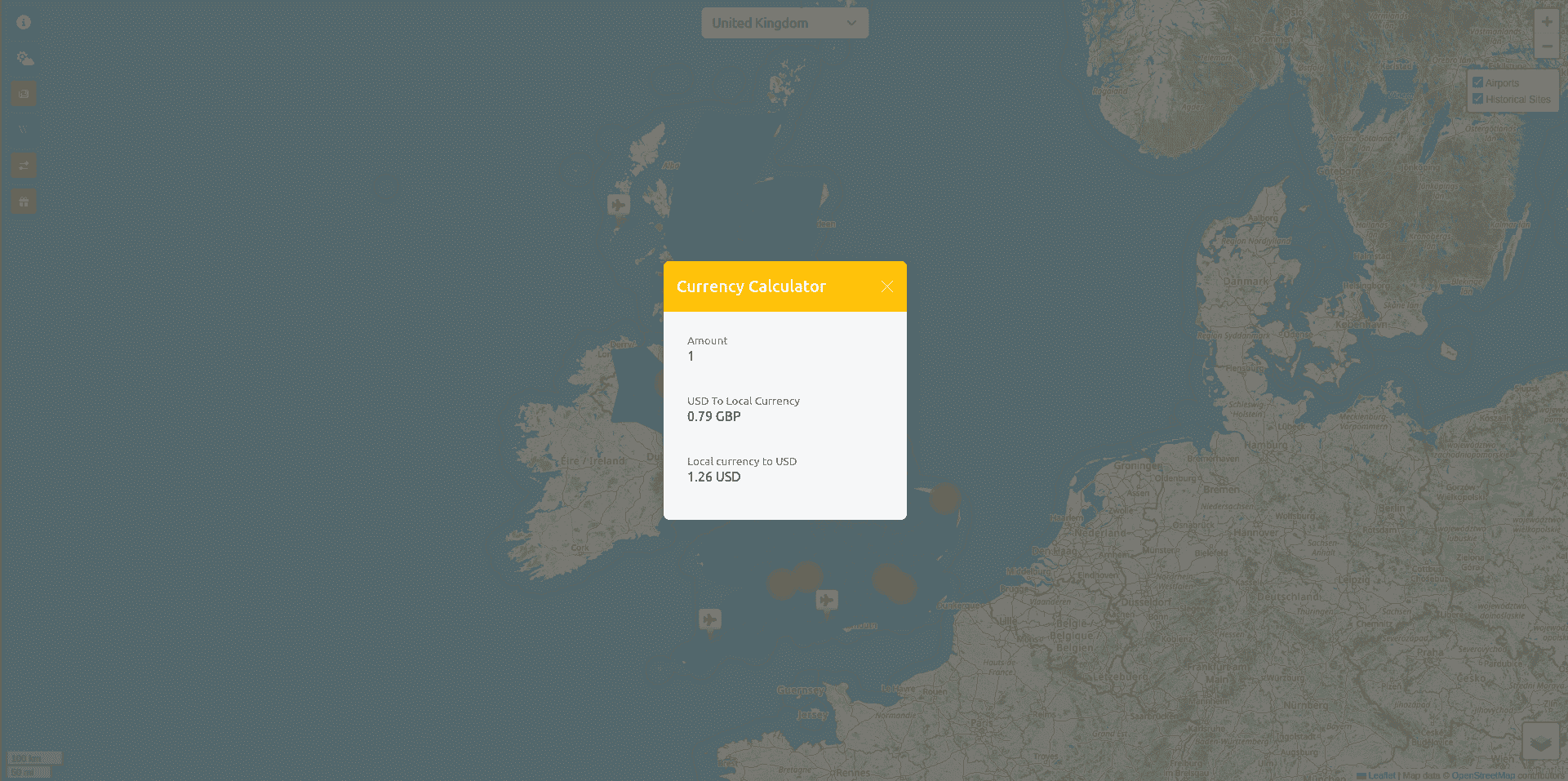Uncheck the Airports overlay checkbox
This screenshot has width=1568, height=781.
point(1477,82)
